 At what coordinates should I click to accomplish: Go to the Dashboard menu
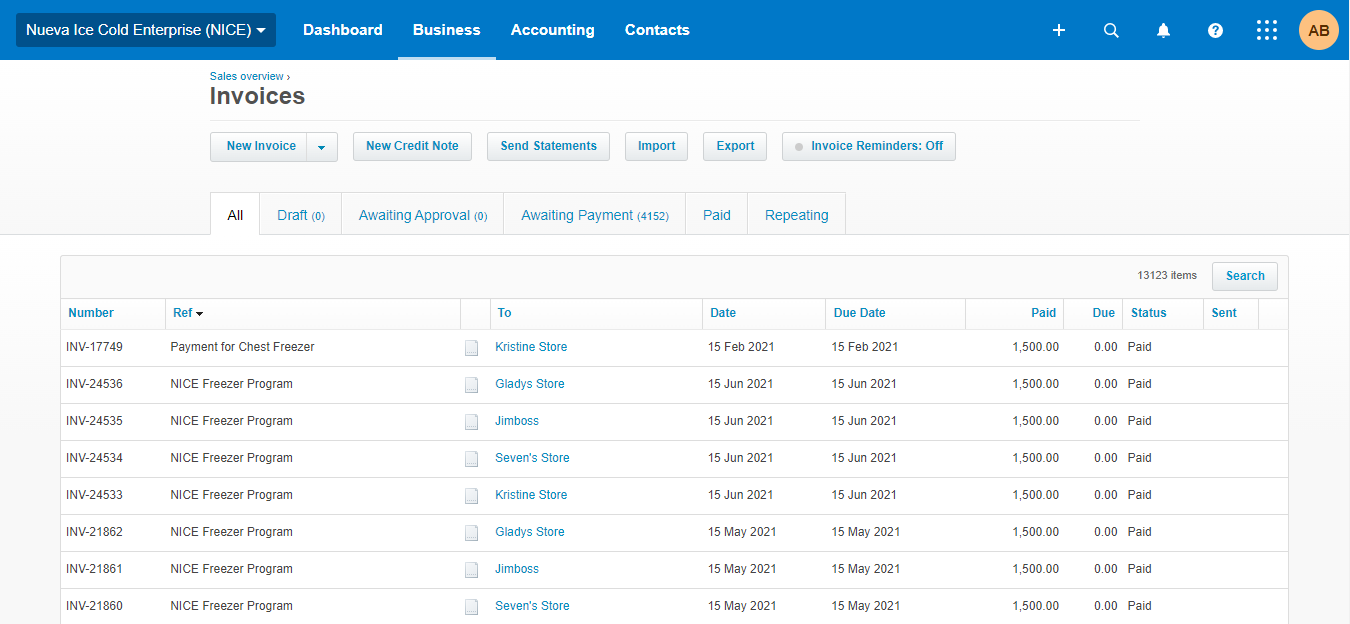point(343,30)
